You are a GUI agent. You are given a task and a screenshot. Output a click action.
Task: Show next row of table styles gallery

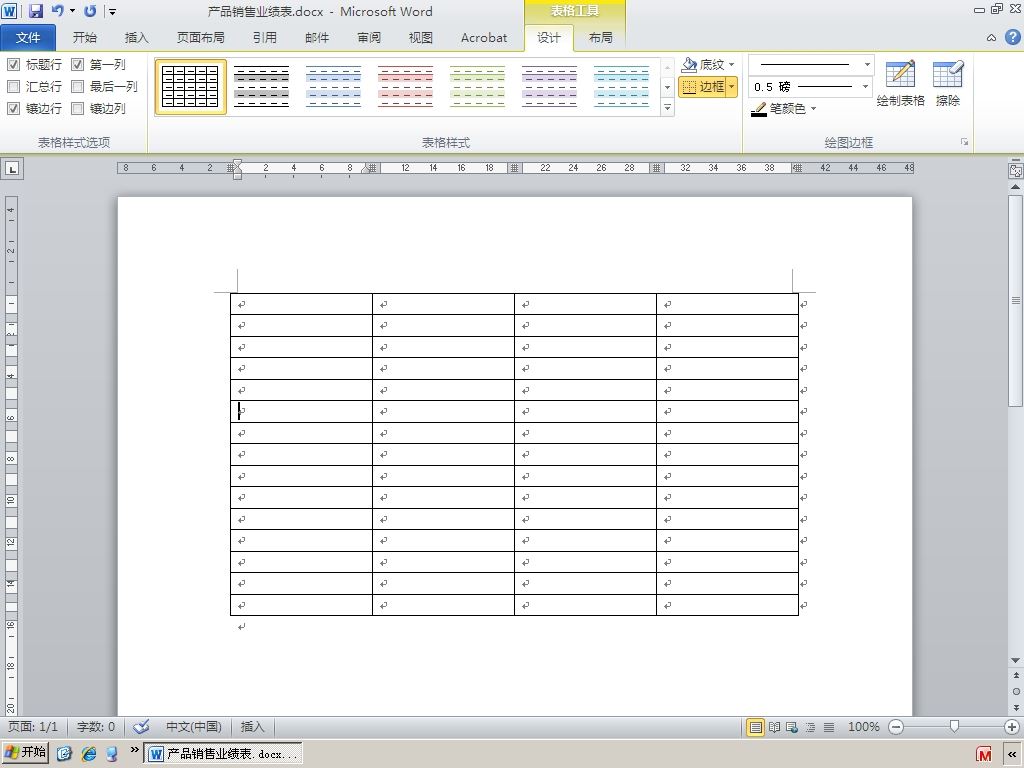click(667, 87)
